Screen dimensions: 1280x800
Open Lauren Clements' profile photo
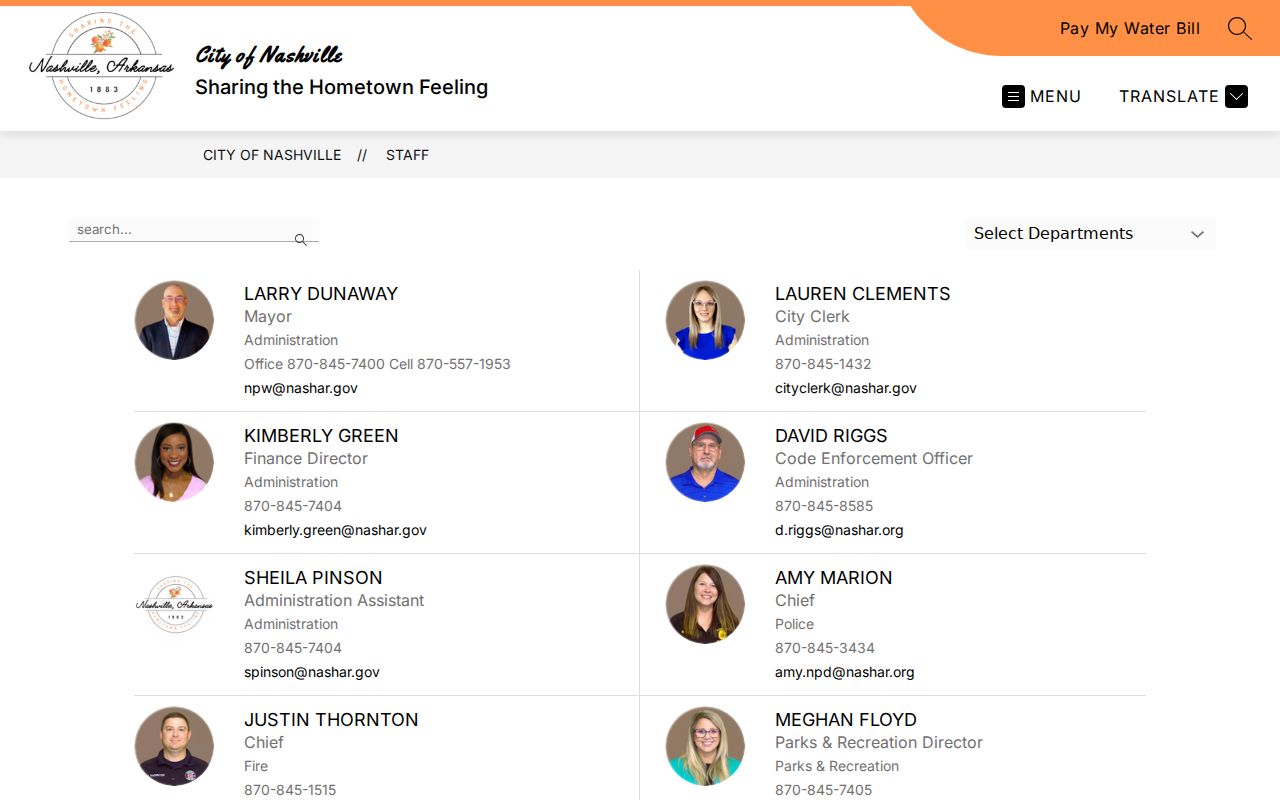tap(705, 320)
